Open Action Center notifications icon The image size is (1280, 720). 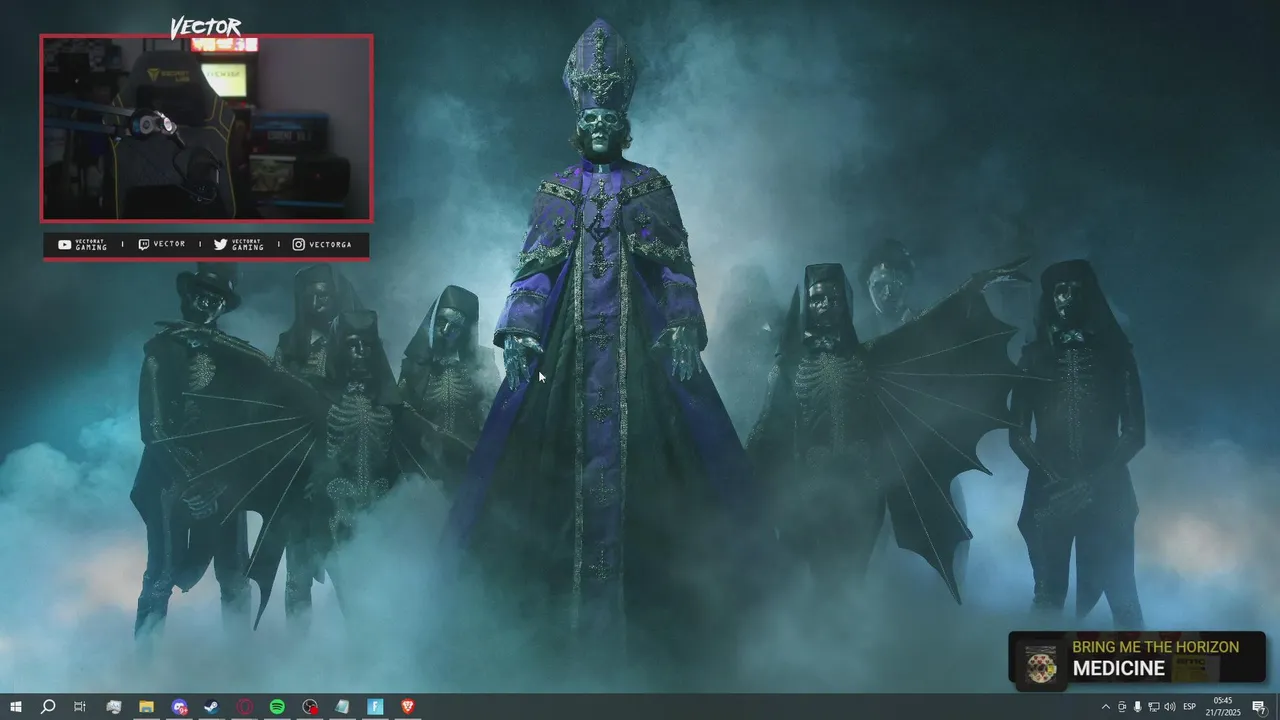click(x=1259, y=707)
